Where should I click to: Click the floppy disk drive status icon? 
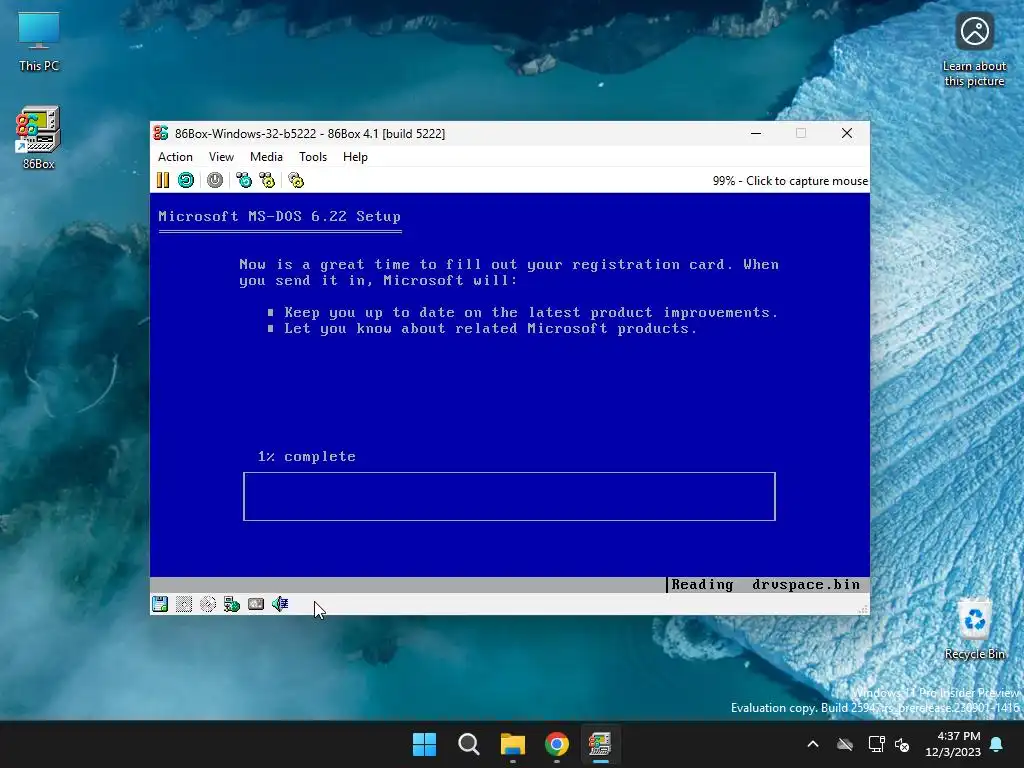(160, 604)
